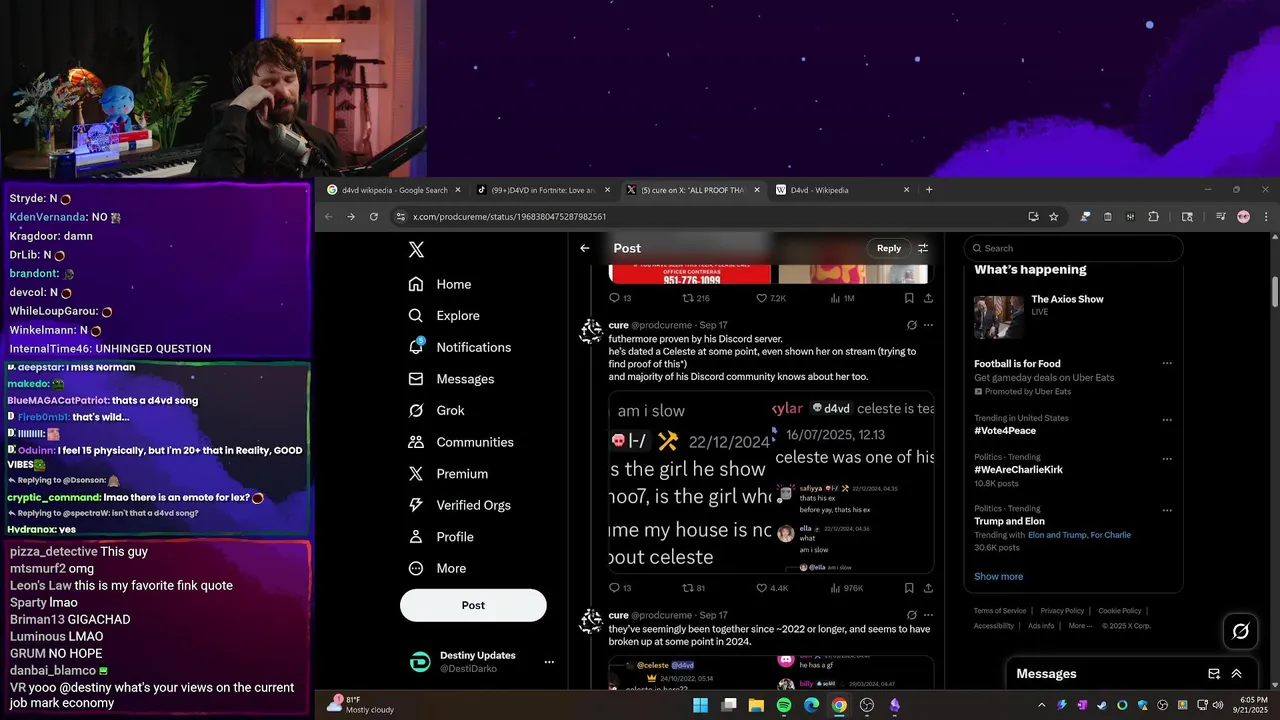Open Destiny Updates account options menu

tap(549, 662)
